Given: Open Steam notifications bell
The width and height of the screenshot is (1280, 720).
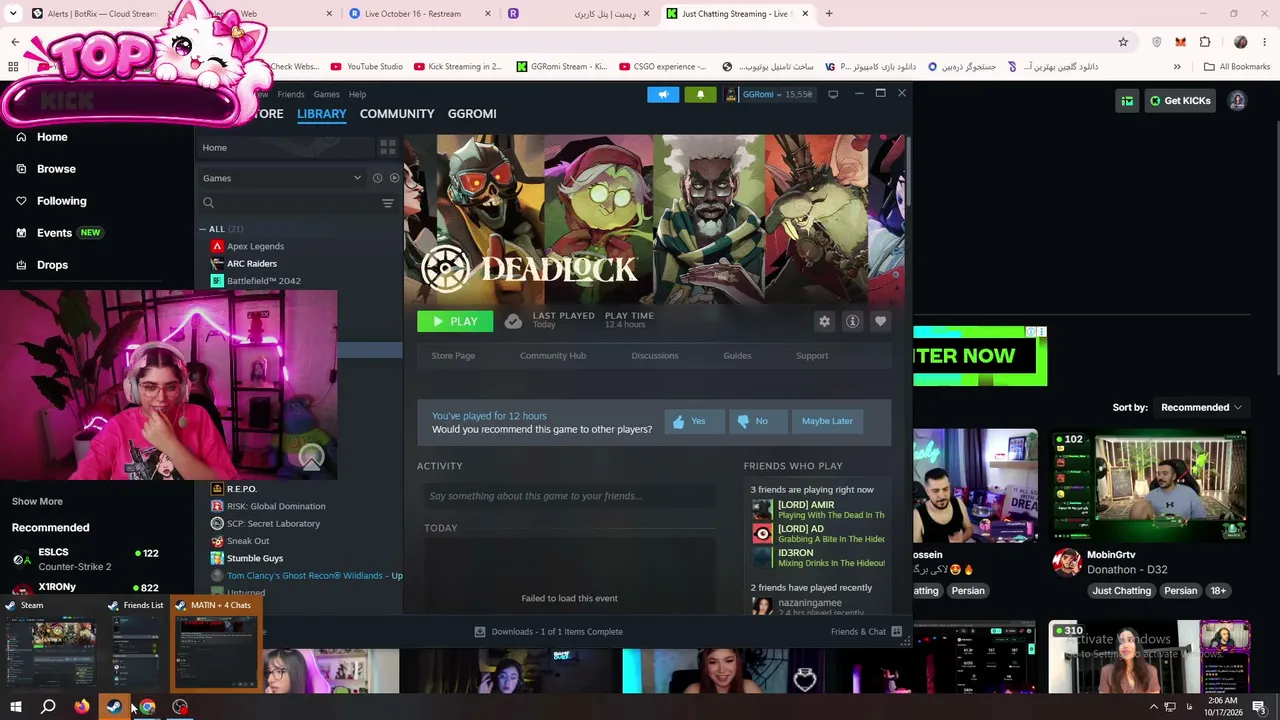Looking at the screenshot, I should click(x=700, y=94).
